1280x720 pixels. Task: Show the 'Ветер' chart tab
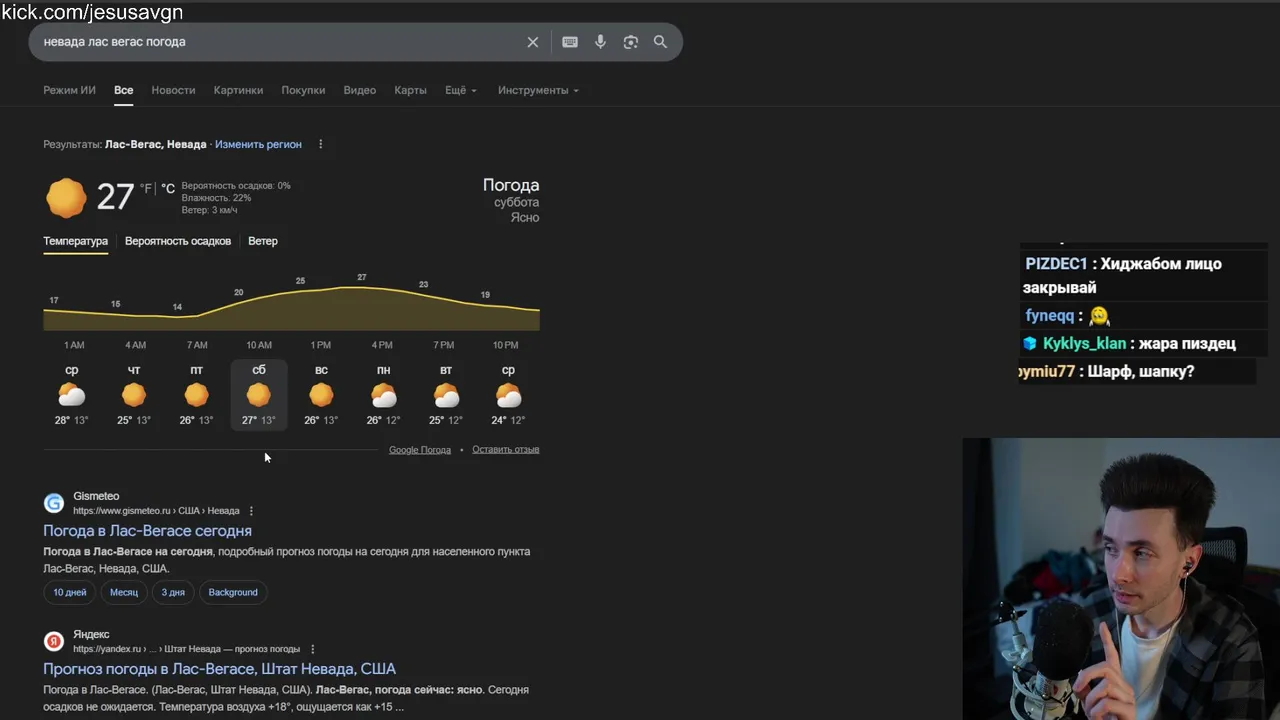(x=263, y=241)
